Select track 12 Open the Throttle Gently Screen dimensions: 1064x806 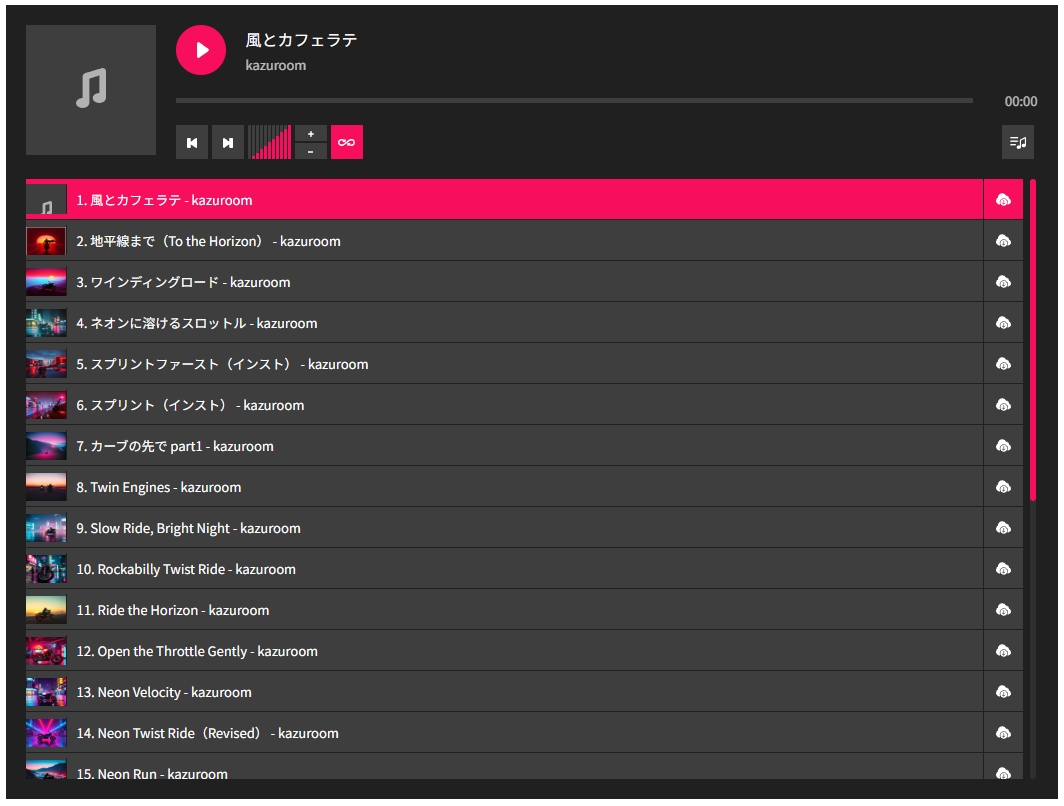coord(197,651)
